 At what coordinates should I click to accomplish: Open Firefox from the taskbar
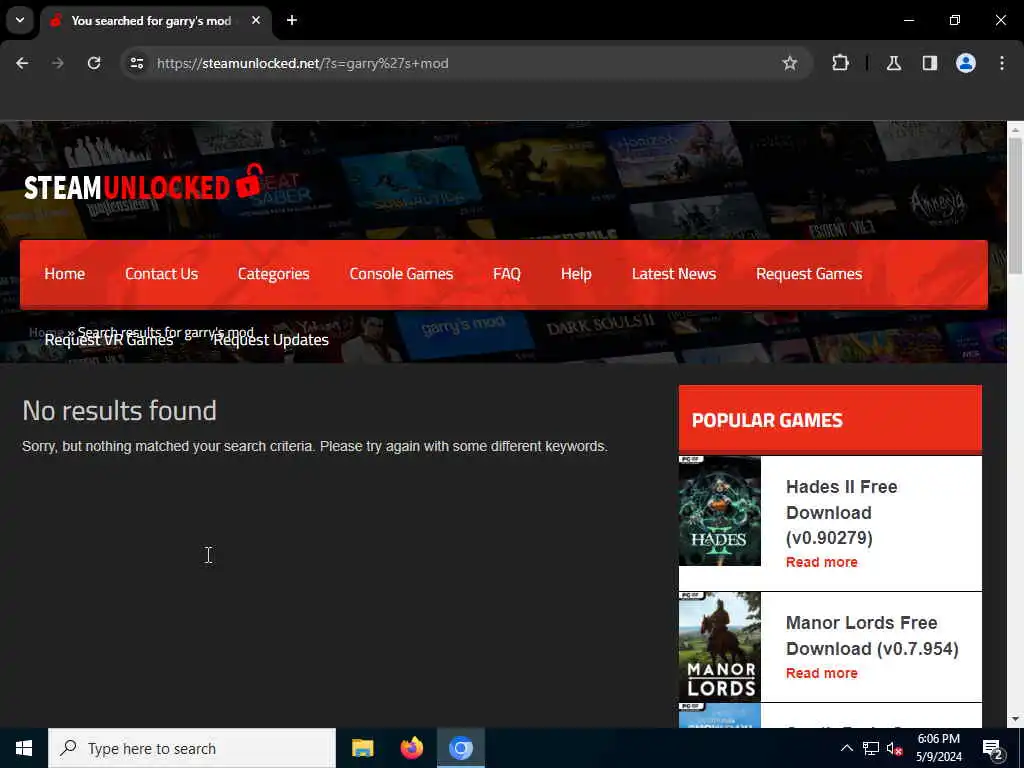(x=411, y=748)
